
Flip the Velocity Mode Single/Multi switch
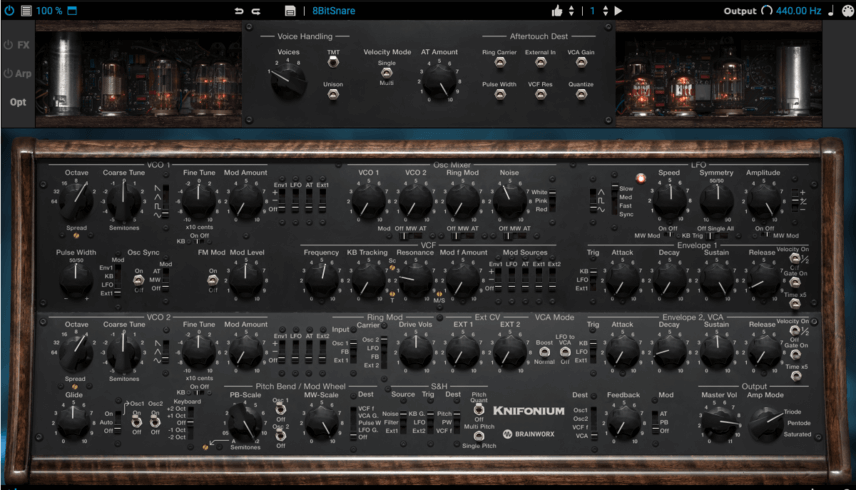pos(387,73)
